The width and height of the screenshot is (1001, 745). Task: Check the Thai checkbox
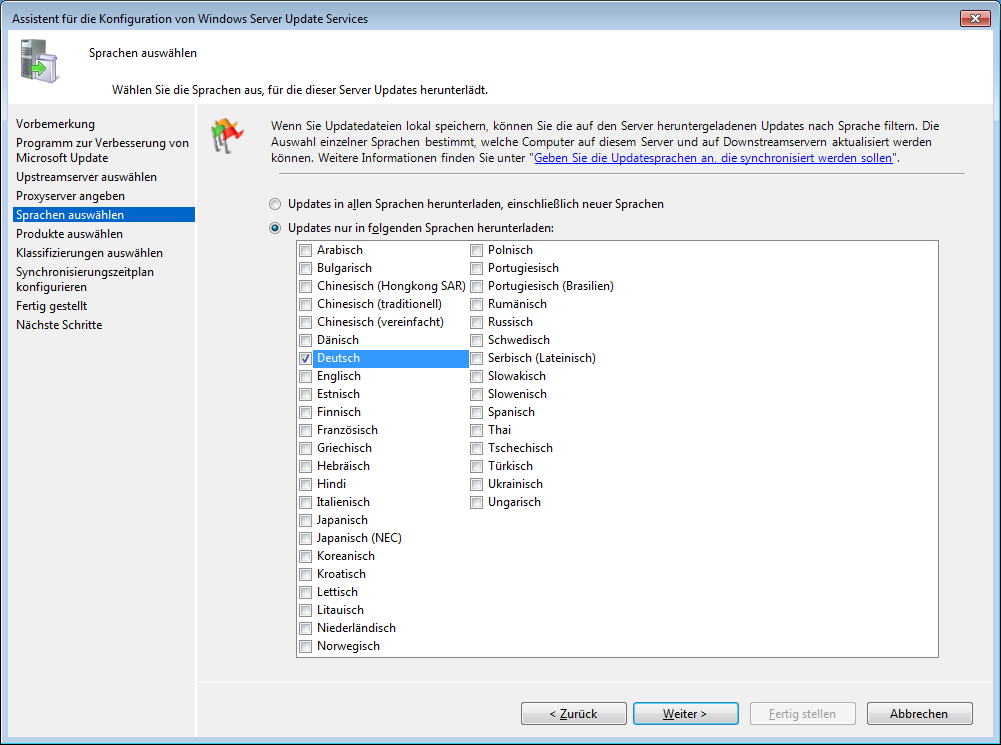476,430
